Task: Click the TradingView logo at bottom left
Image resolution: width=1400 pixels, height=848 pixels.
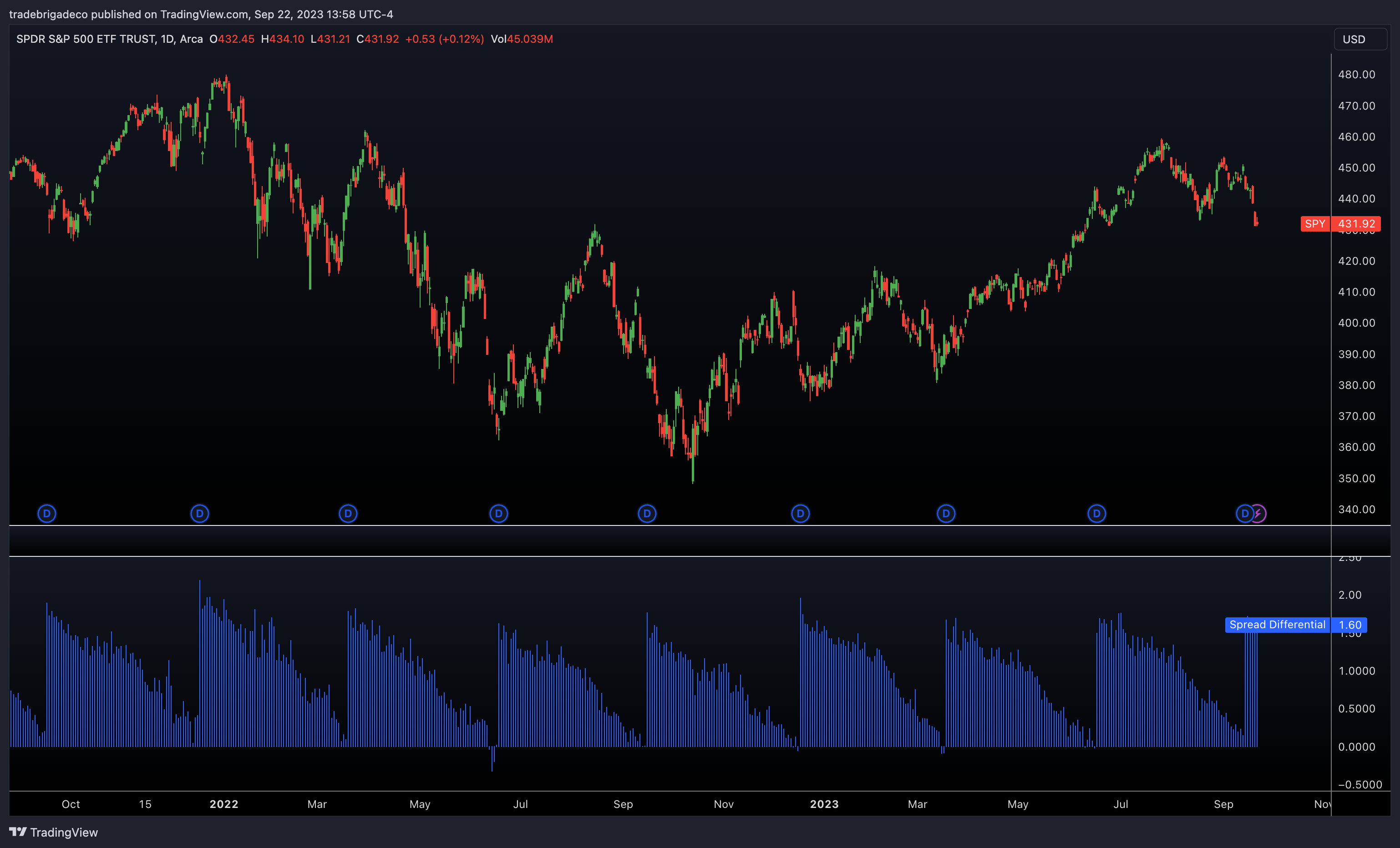Action: pos(53,832)
